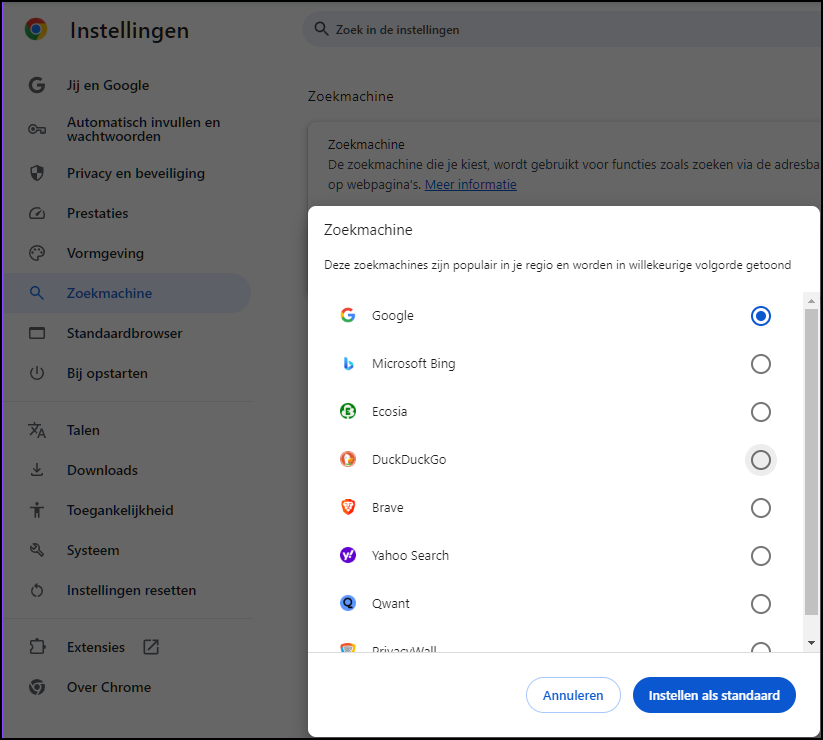Click the blue Qwant logo
The image size is (823, 740).
pyautogui.click(x=348, y=603)
